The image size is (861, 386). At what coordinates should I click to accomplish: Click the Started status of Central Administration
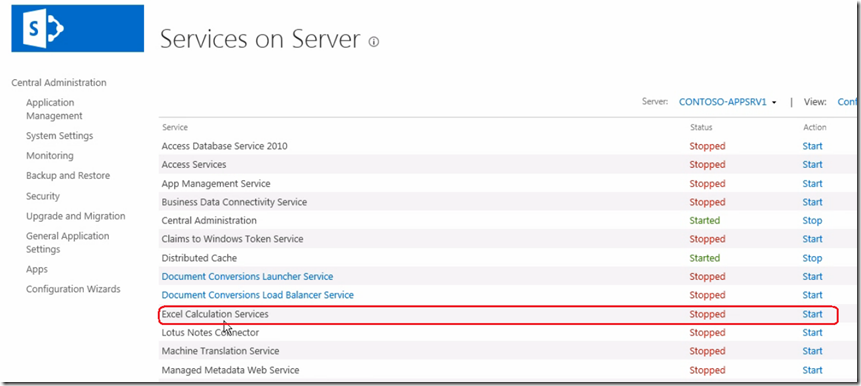coord(705,221)
